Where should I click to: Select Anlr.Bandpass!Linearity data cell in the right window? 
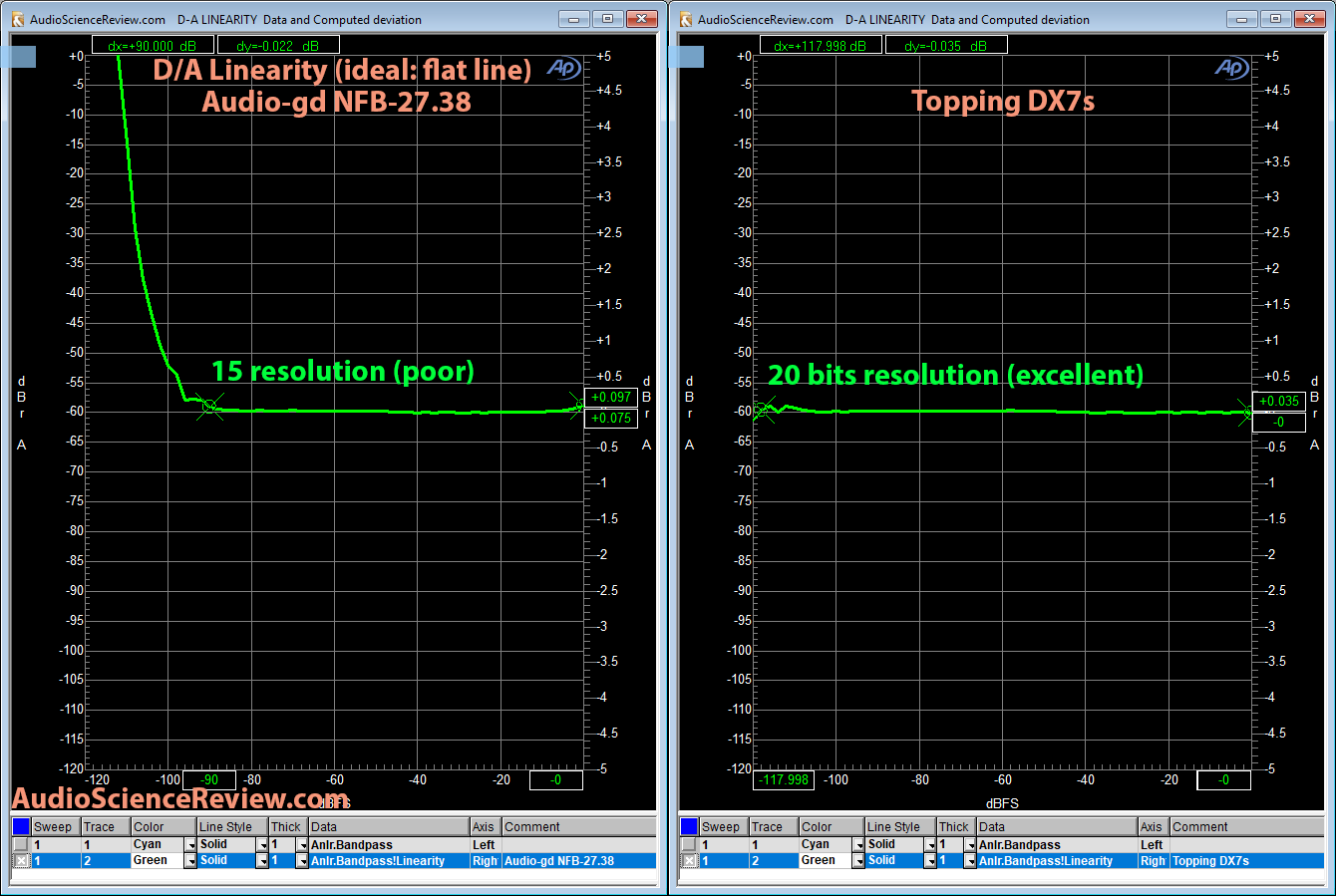(x=1057, y=861)
